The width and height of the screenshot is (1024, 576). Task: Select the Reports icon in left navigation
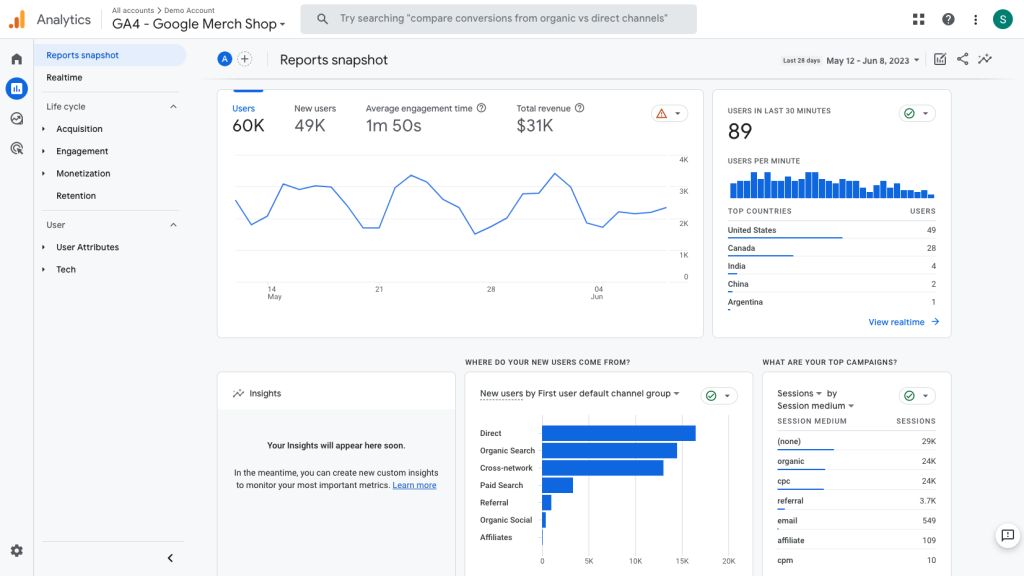[x=16, y=89]
